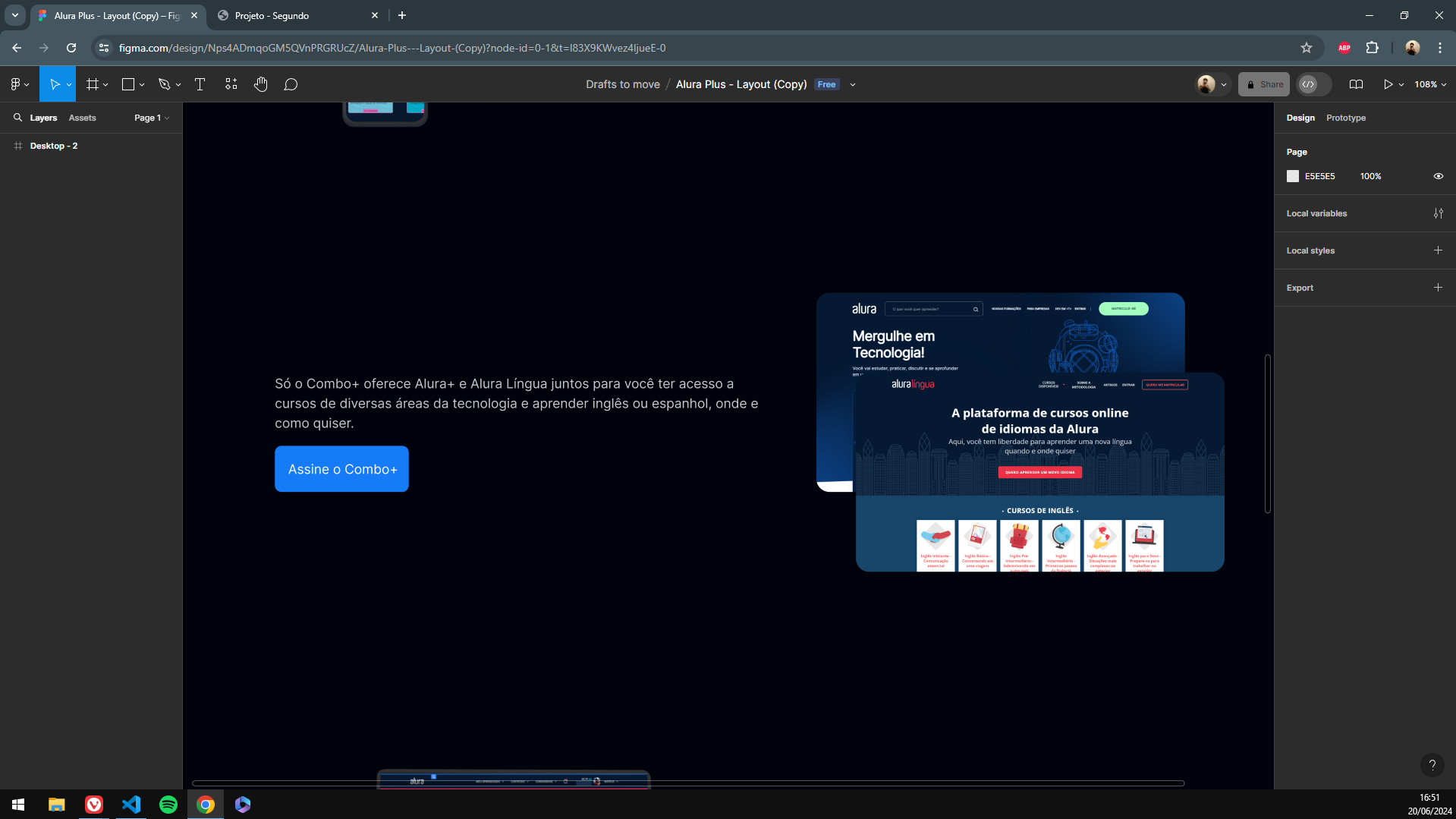Expand presentation options arrow next to play
The height and width of the screenshot is (819, 1456).
pyautogui.click(x=1401, y=85)
